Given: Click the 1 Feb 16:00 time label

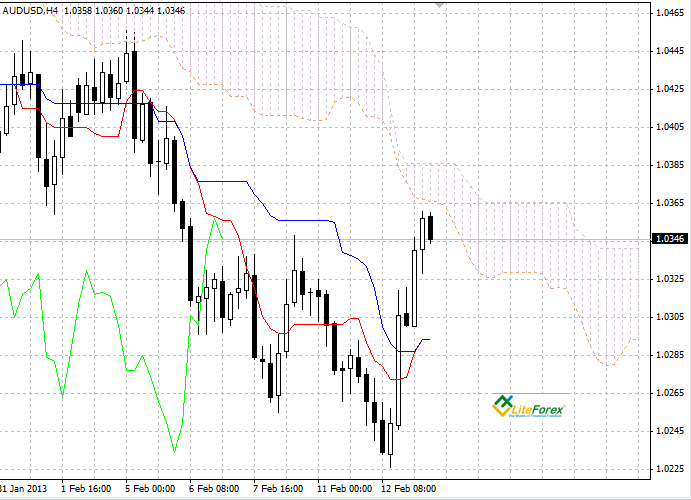Looking at the screenshot, I should coord(86,489).
